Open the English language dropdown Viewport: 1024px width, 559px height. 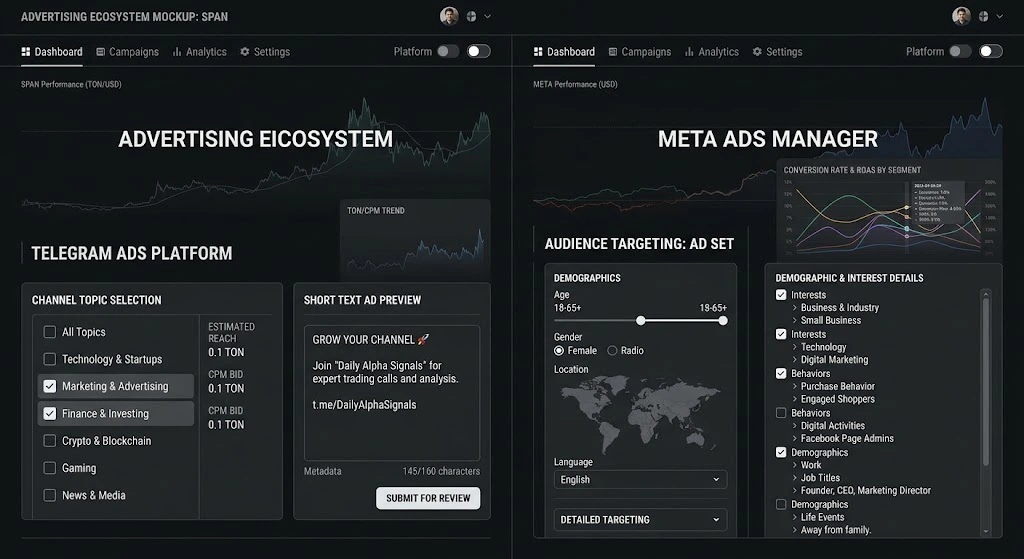[x=640, y=479]
